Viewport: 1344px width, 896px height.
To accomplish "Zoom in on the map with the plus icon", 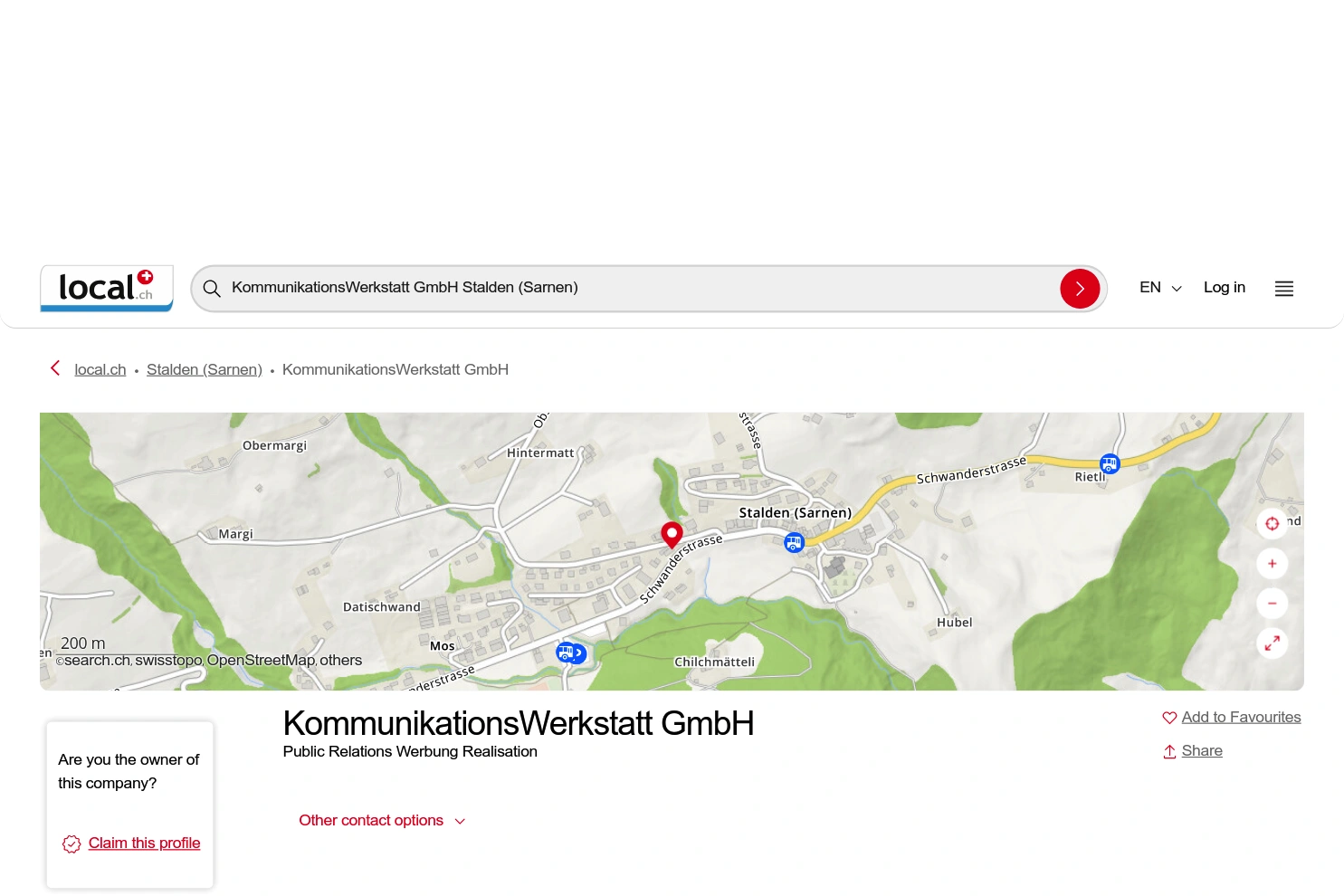I will pos(1272,563).
